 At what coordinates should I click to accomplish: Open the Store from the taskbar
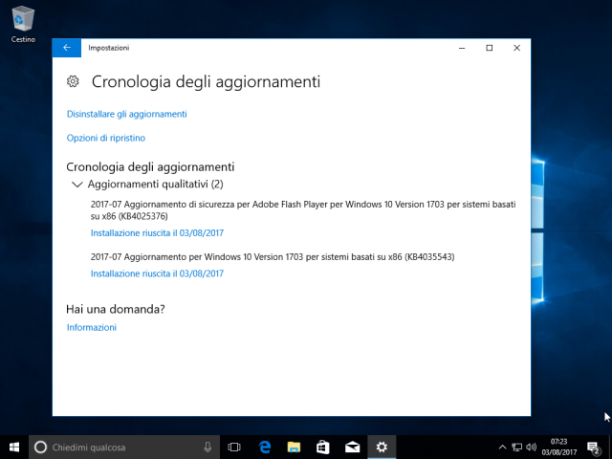point(323,447)
